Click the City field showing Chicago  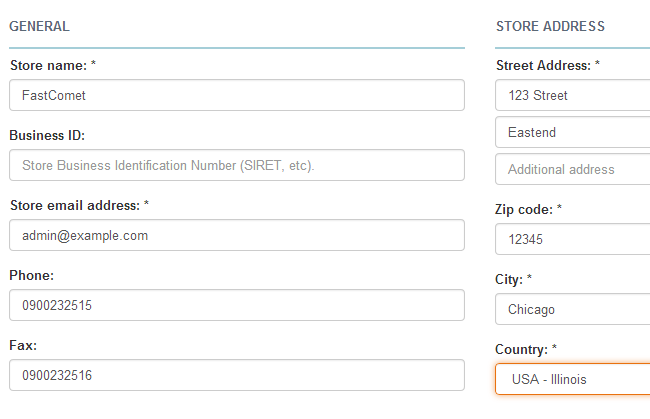click(x=572, y=310)
